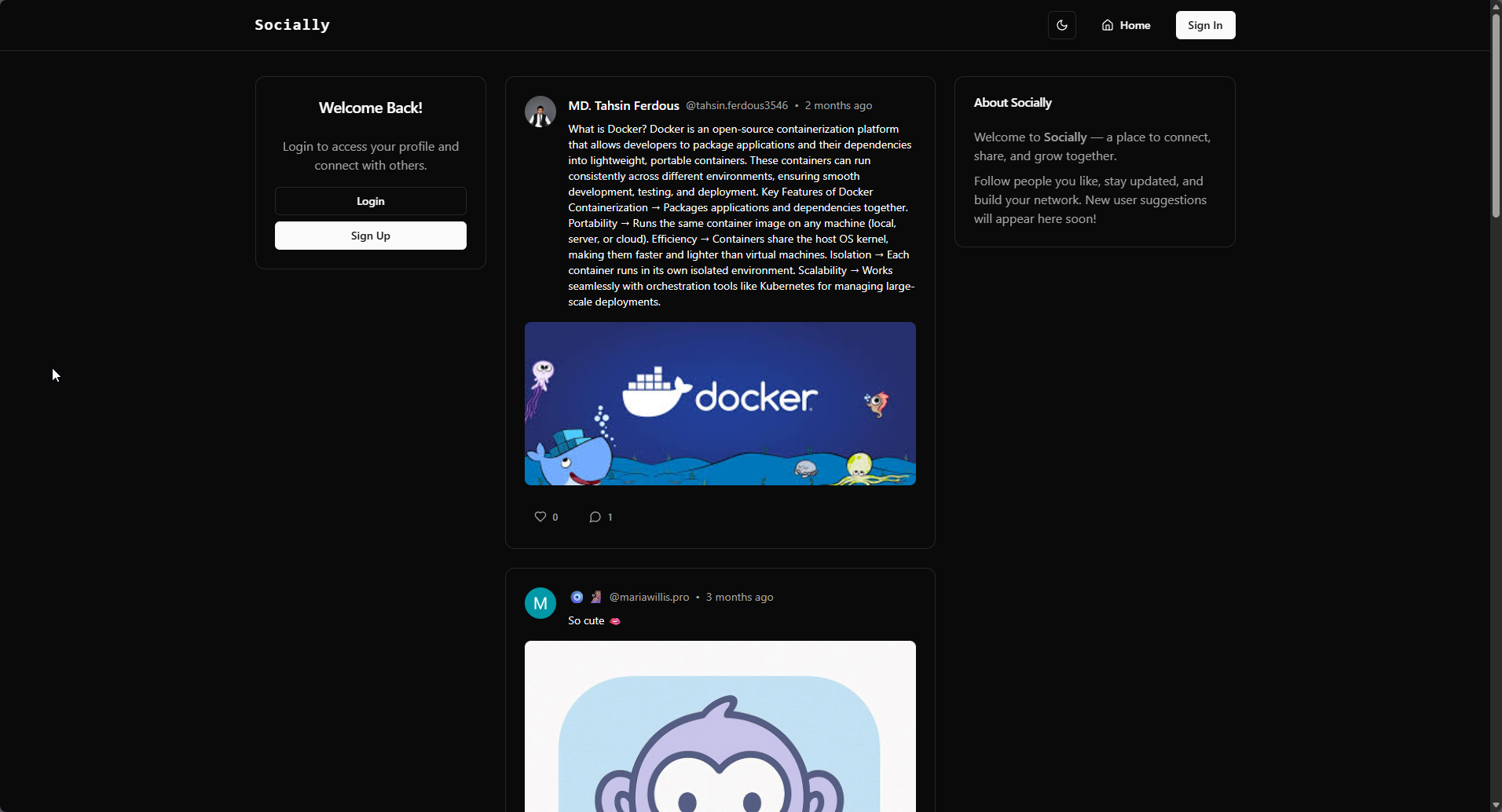This screenshot has width=1502, height=812.
Task: Open the MD. Tahsin Ferdous name link
Action: [x=623, y=105]
